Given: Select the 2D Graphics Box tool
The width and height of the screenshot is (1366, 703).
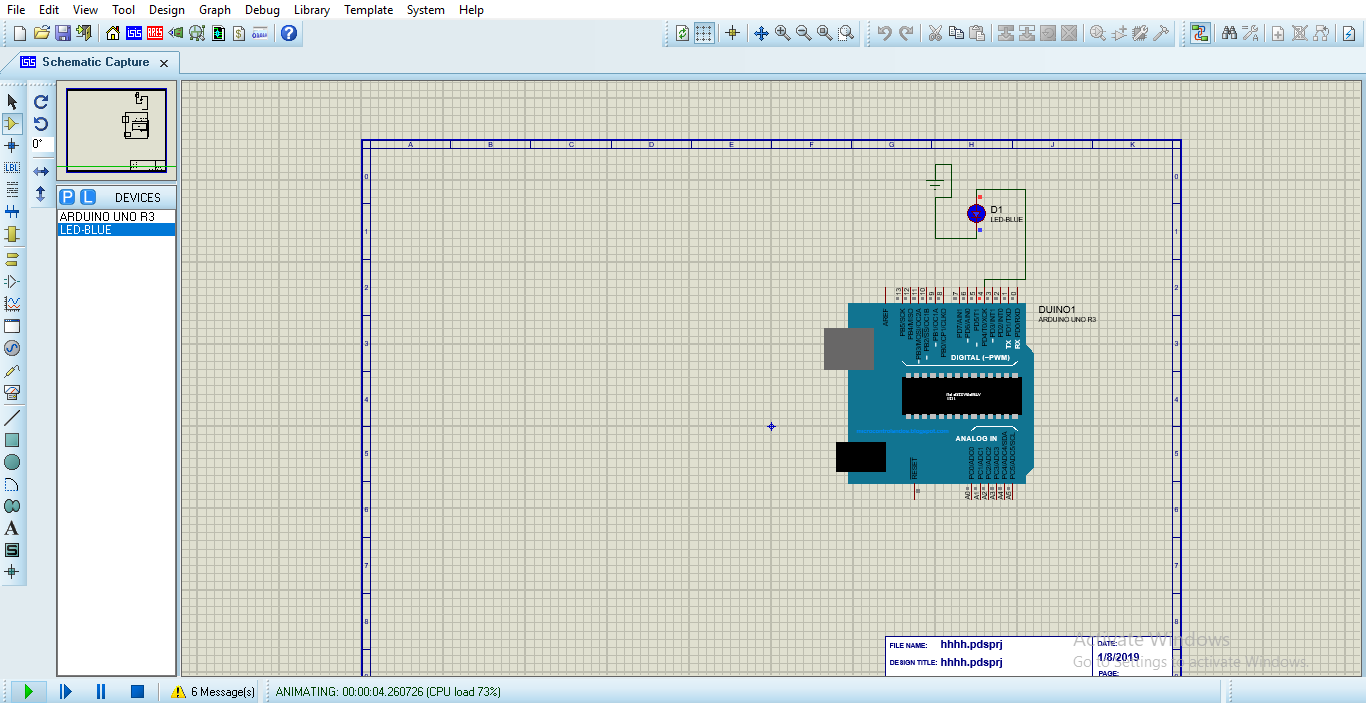Looking at the screenshot, I should [12, 440].
